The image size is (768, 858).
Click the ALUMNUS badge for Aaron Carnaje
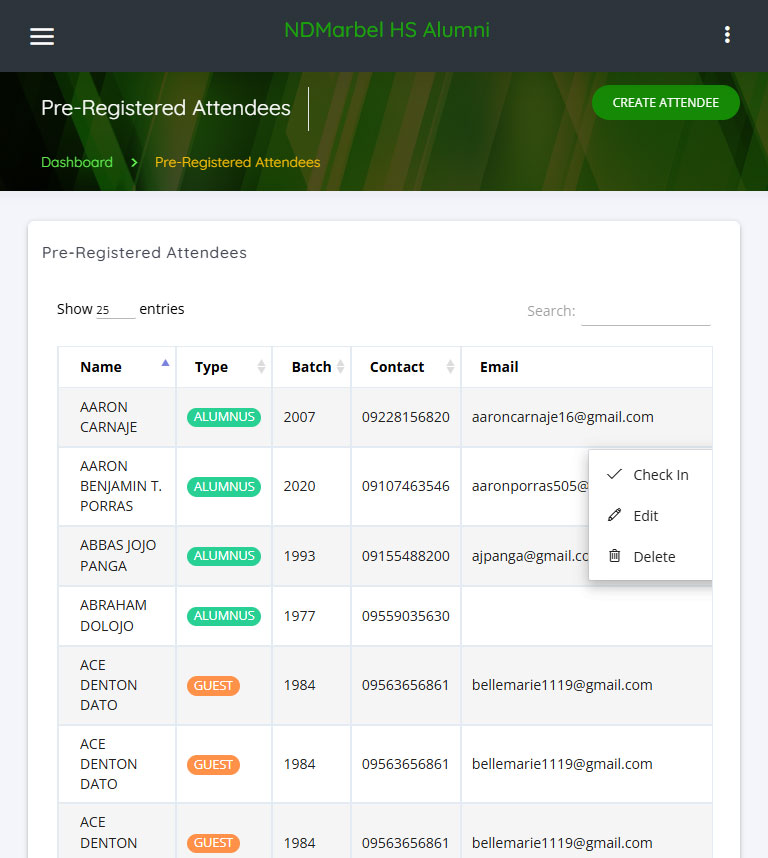click(224, 417)
